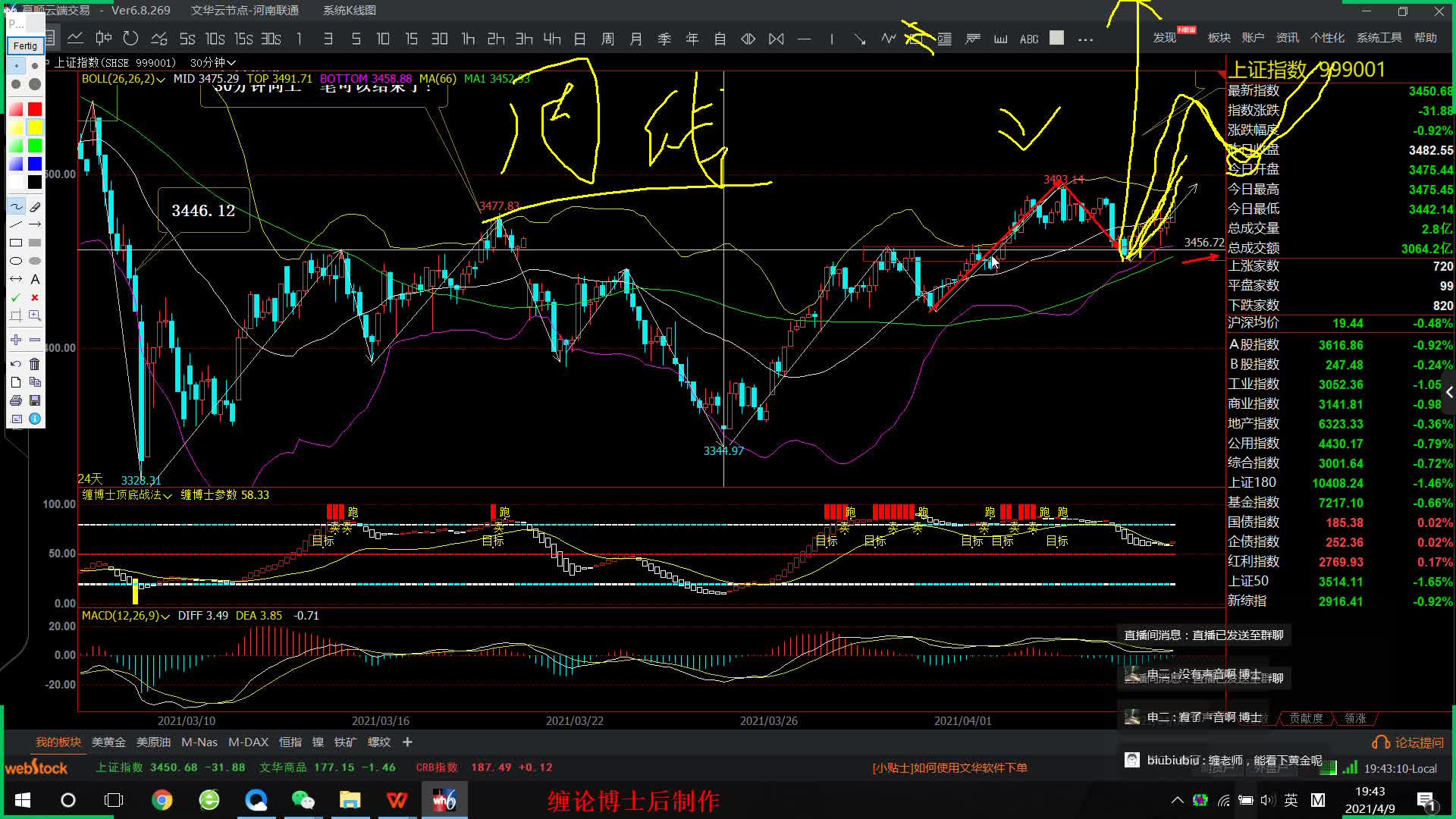Select the red cross stamp tool
The width and height of the screenshot is (1456, 819).
[35, 297]
